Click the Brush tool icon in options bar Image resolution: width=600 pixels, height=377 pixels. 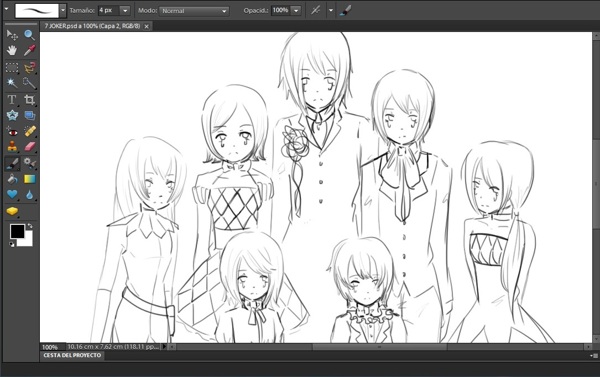coord(346,10)
